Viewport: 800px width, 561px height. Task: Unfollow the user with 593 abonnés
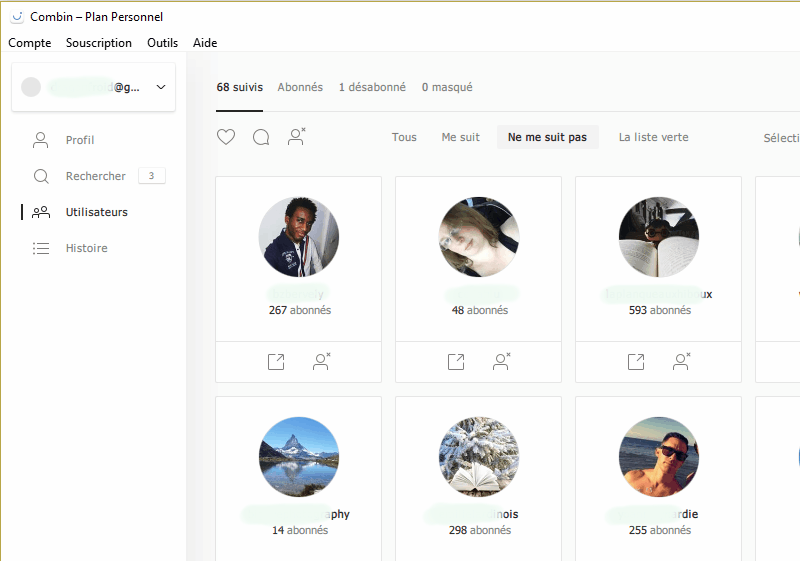pos(682,361)
